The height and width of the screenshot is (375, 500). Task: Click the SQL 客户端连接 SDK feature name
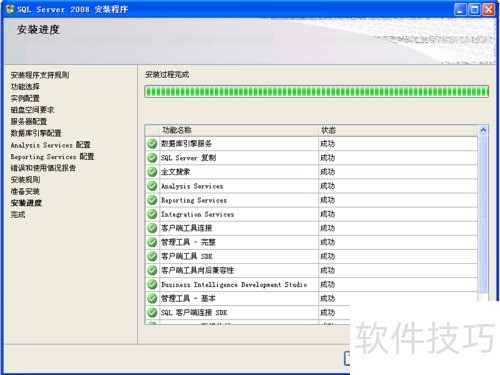[x=194, y=312]
